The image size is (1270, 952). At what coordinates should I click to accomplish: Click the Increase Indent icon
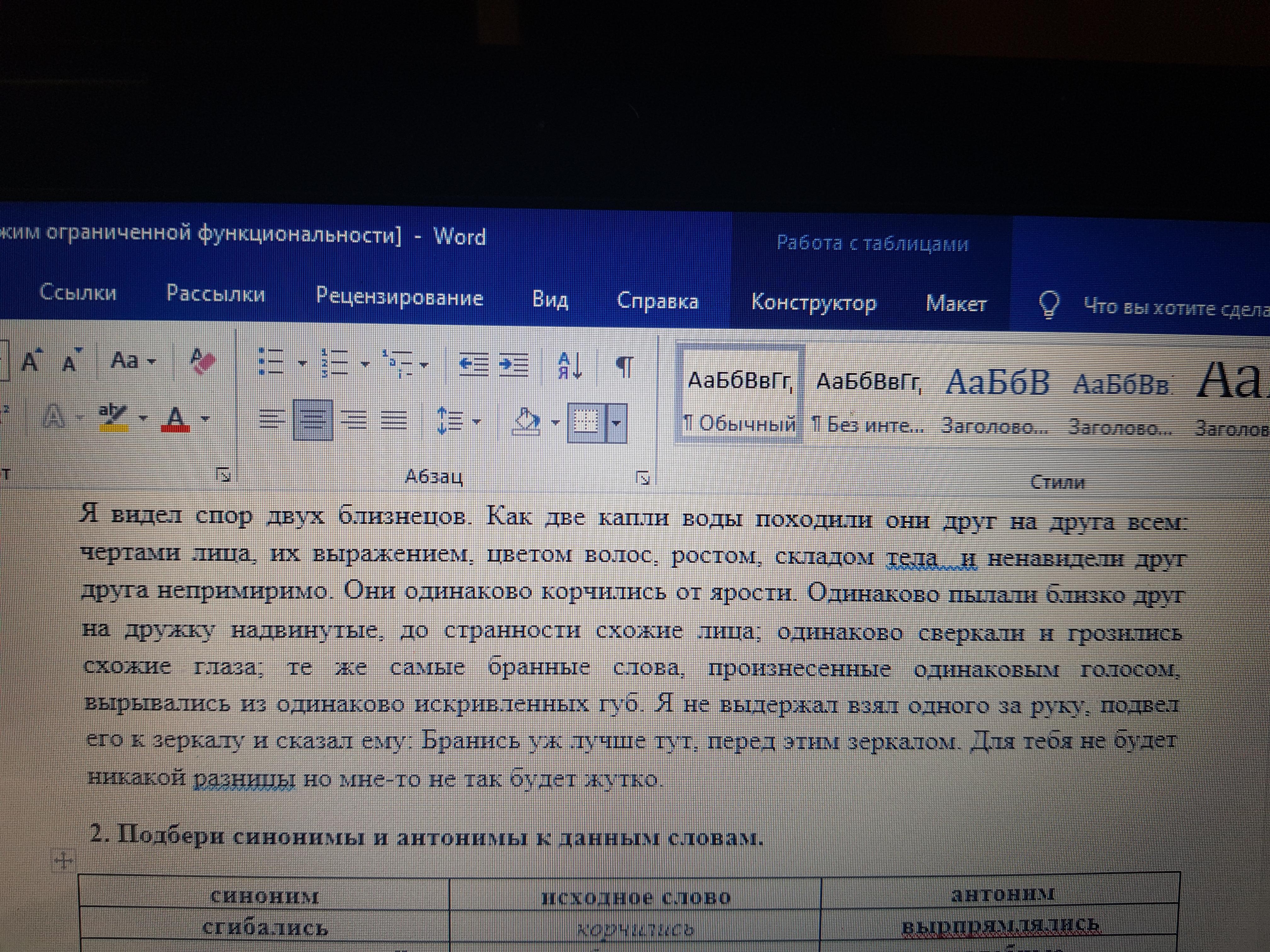[x=514, y=365]
